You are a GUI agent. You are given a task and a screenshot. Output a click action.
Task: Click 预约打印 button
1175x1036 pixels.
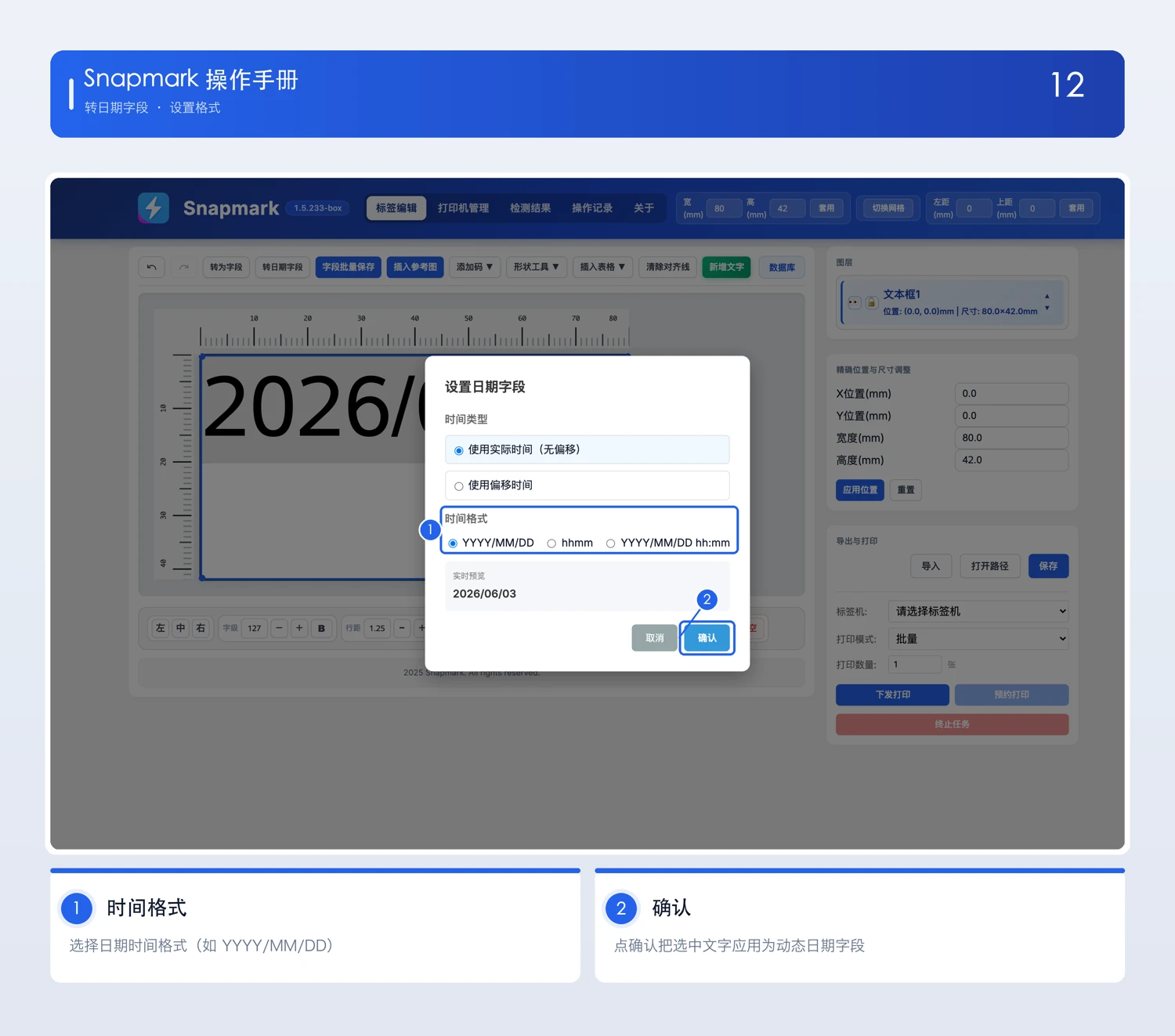[1011, 695]
